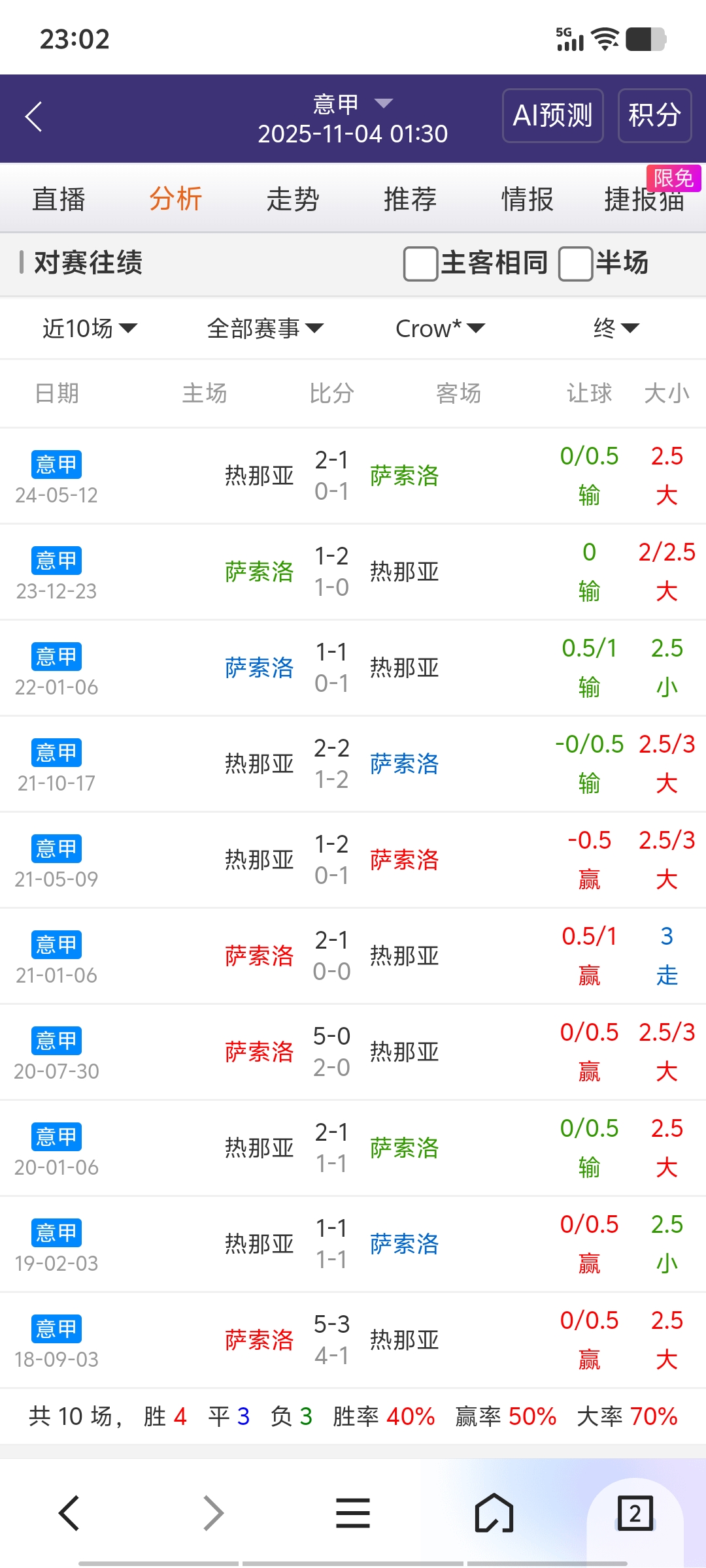Open the 5-0 match row from 20-07-30
This screenshot has width=706, height=1568.
click(x=331, y=1052)
